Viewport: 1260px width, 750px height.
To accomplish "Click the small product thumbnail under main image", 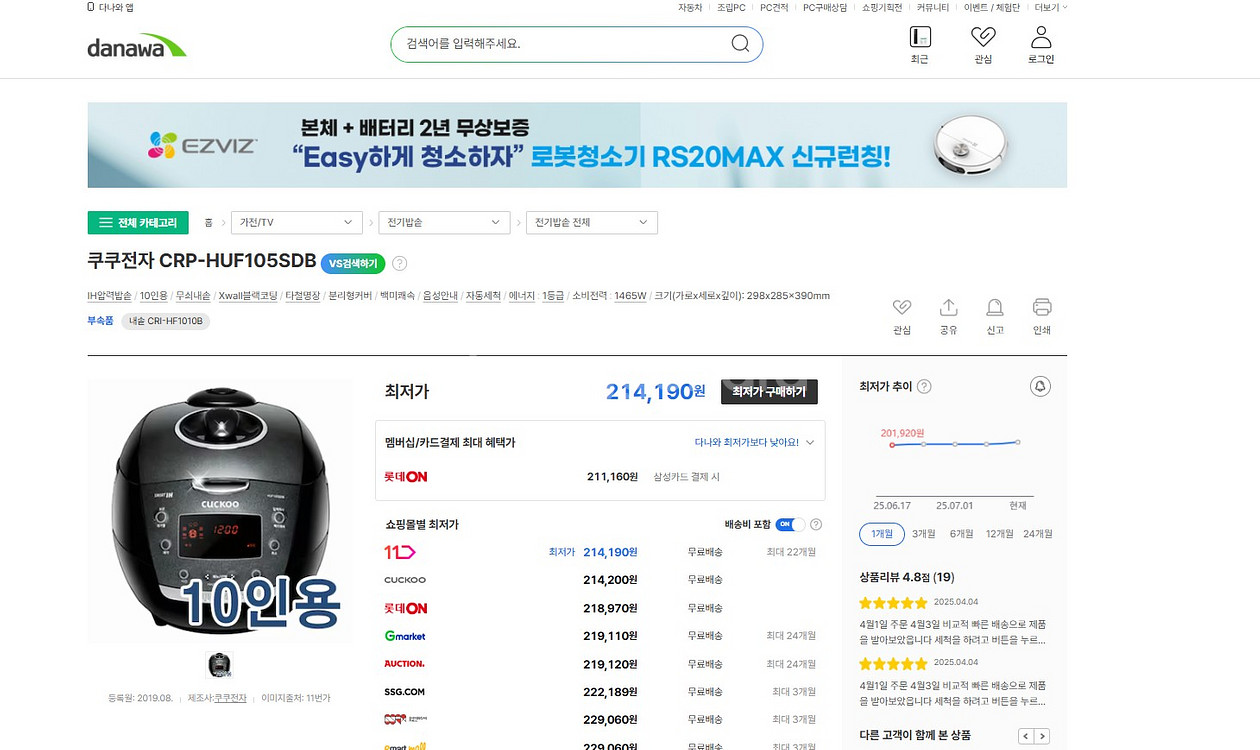I will click(x=219, y=664).
